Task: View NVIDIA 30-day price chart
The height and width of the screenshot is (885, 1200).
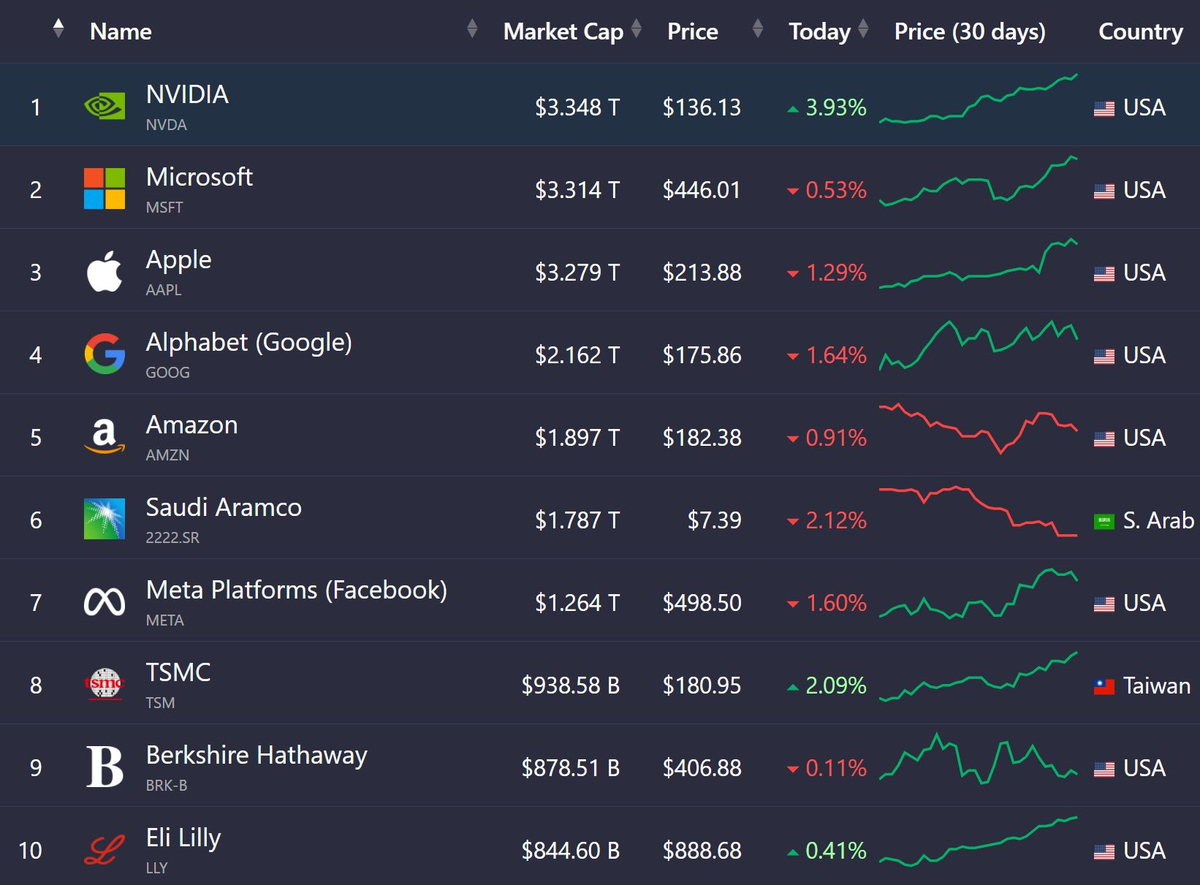Action: pos(978,100)
